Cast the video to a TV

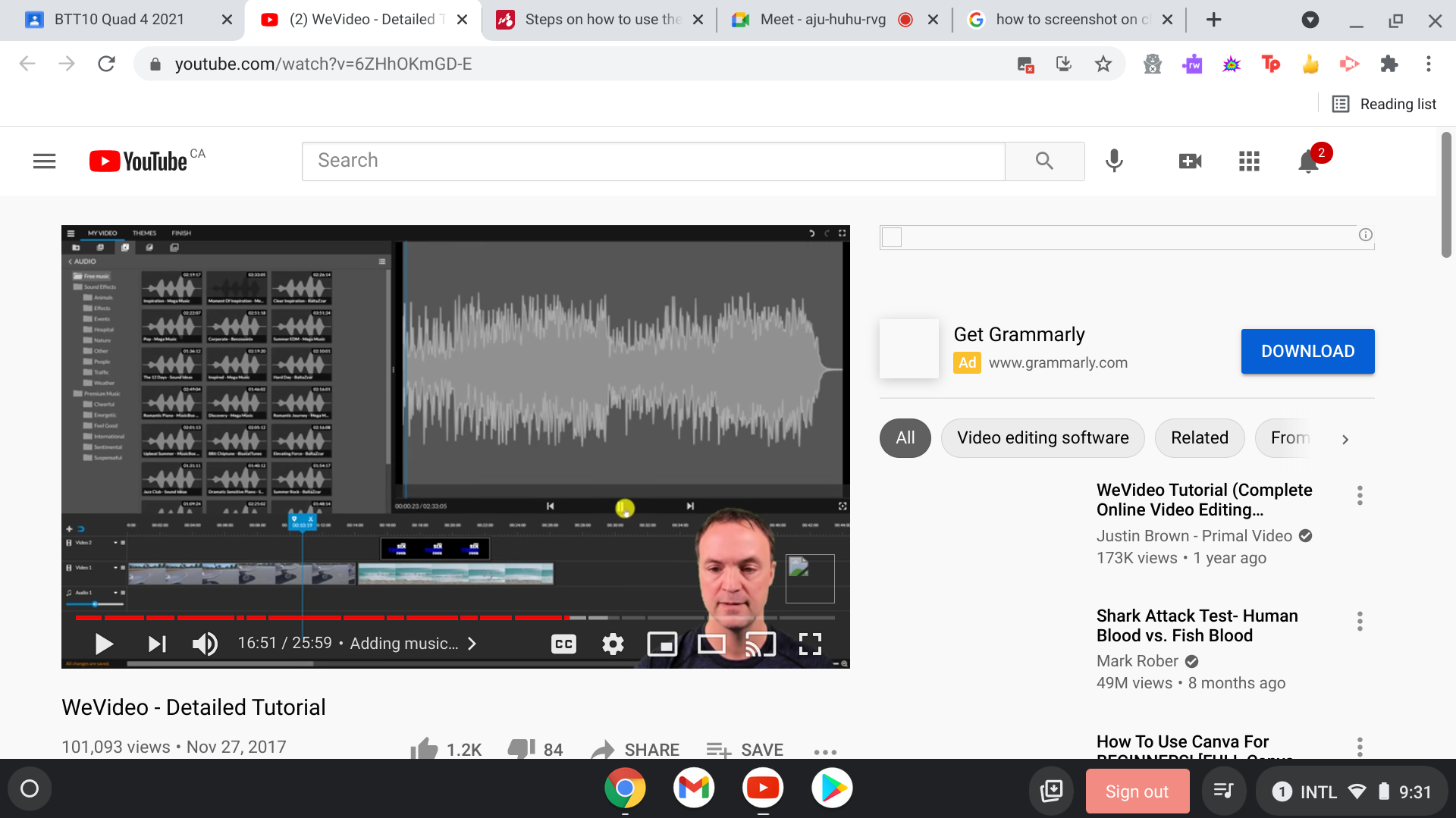coord(761,644)
